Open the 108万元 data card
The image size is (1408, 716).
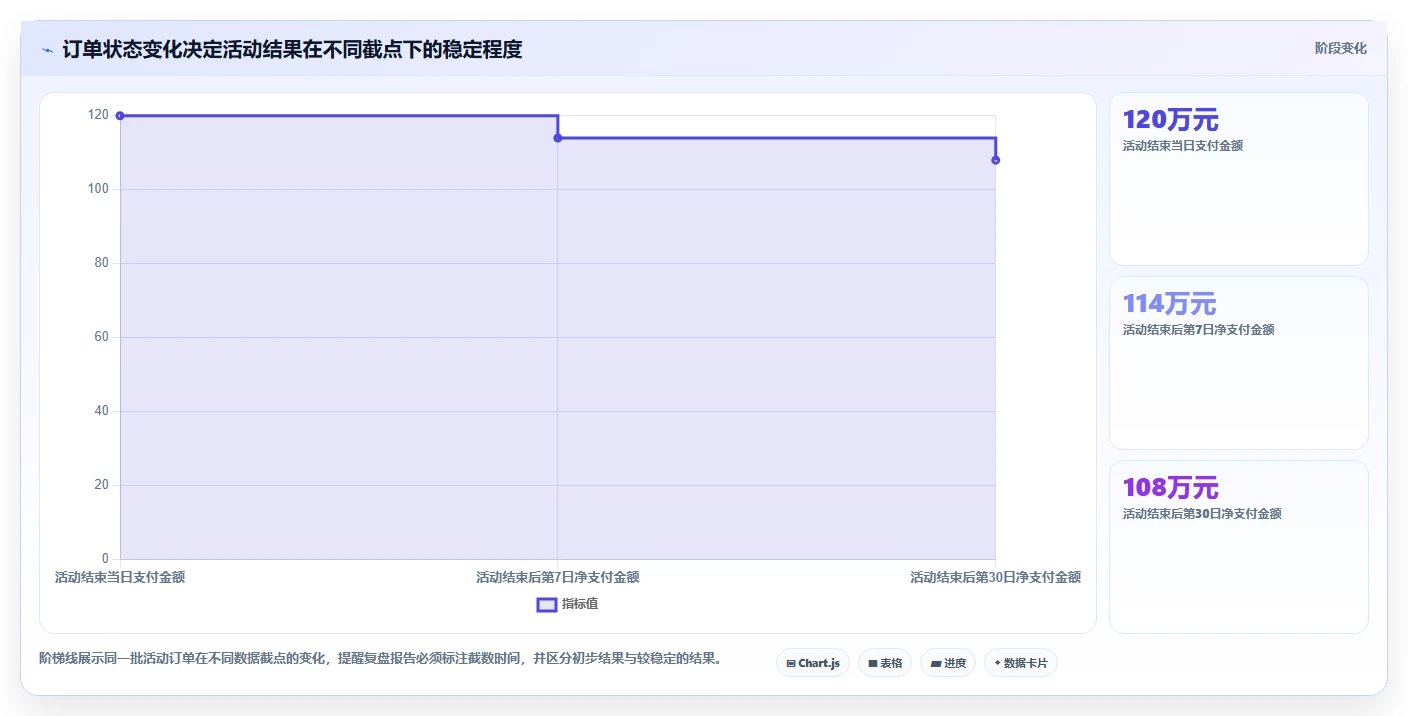[x=1238, y=547]
